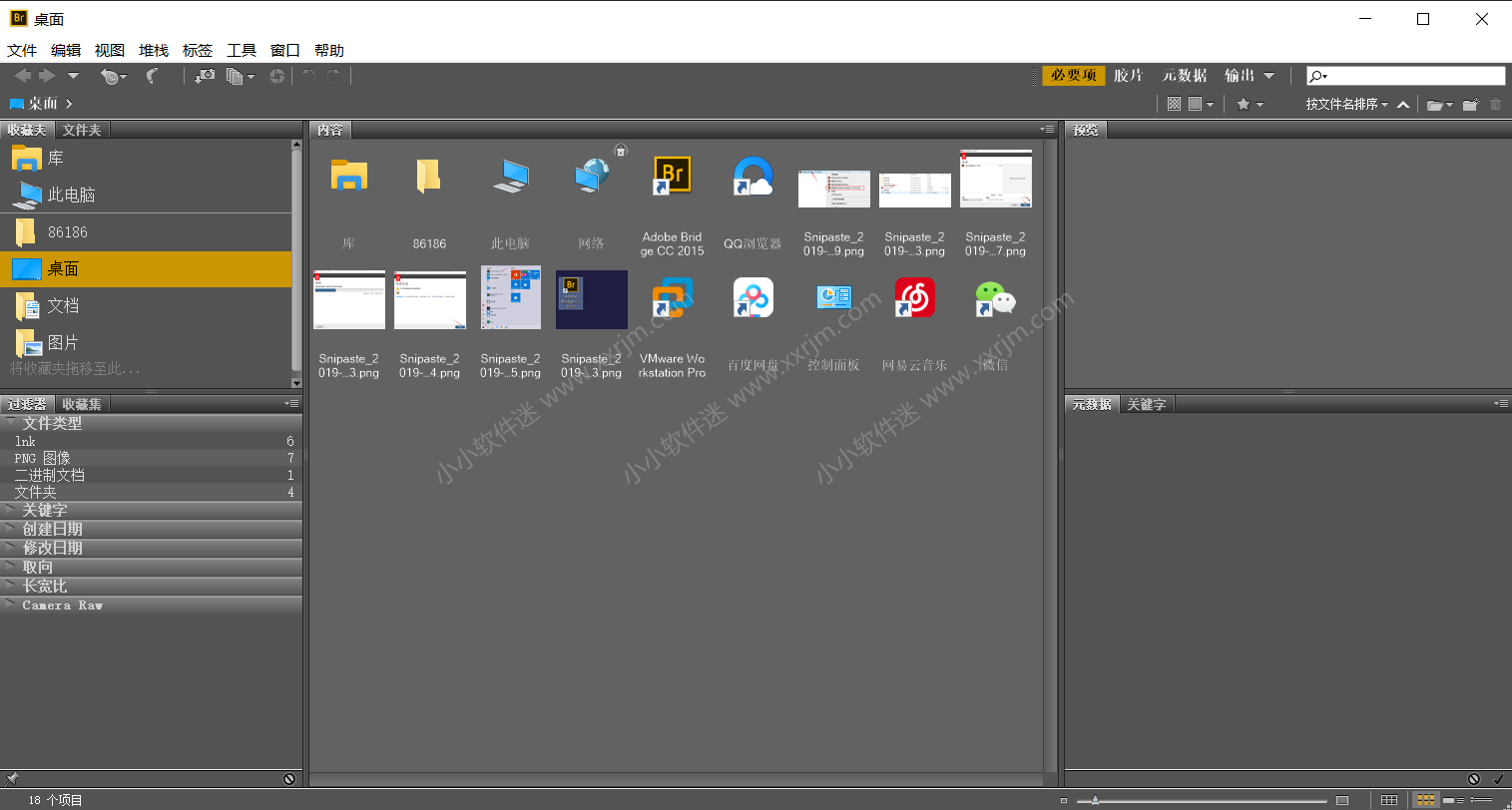
Task: Open Metadata panel flyout menu icon
Action: (1501, 404)
